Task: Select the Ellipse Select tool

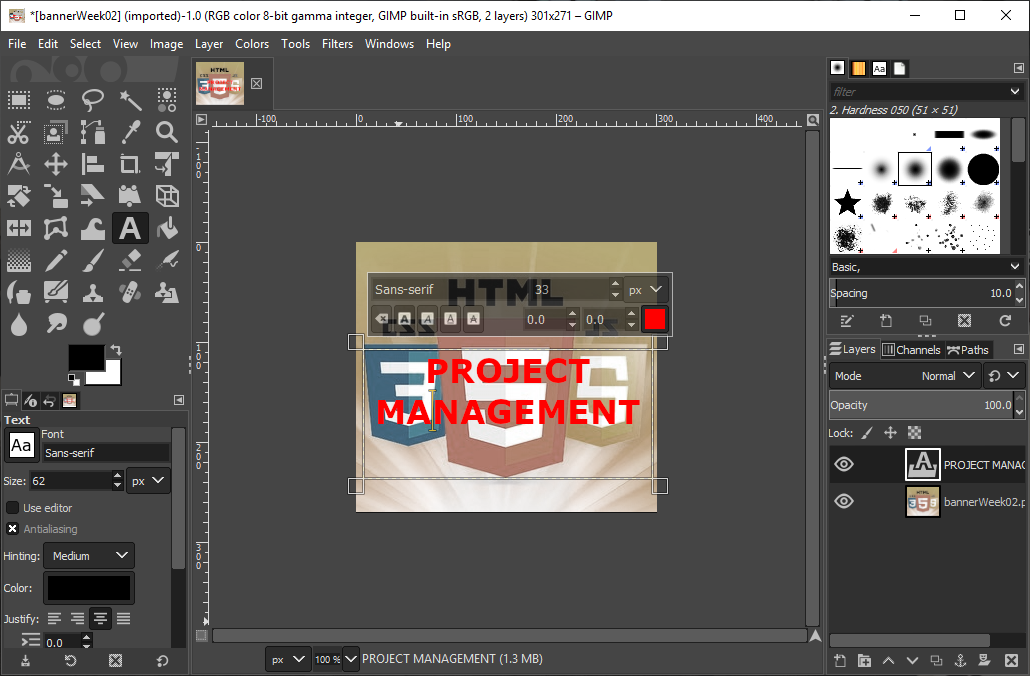Action: 56,100
